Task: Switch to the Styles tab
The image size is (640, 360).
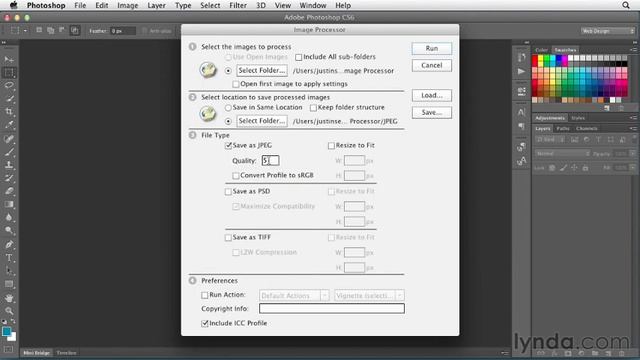Action: coord(578,118)
